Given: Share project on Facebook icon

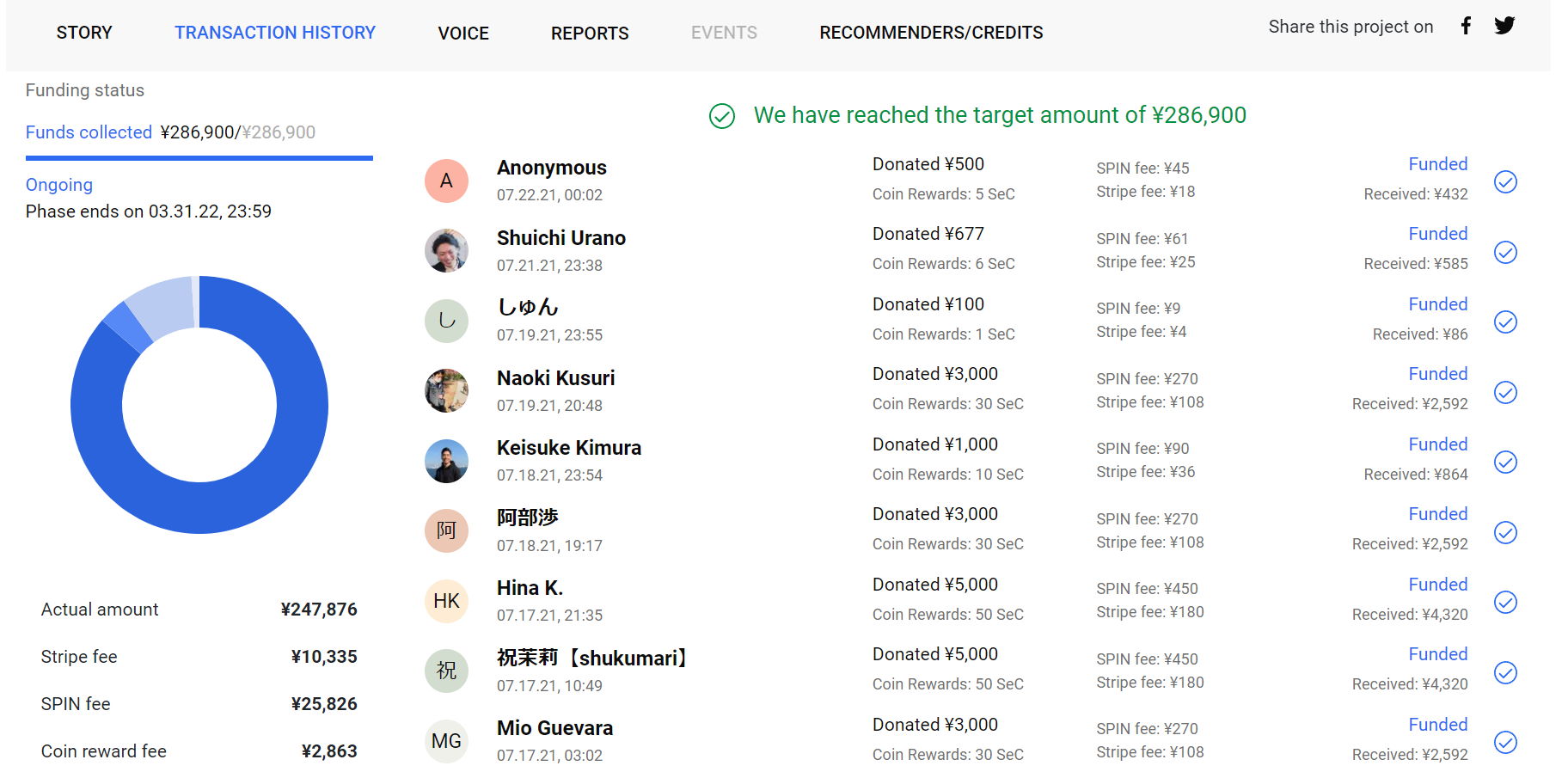Looking at the screenshot, I should click(x=1466, y=26).
